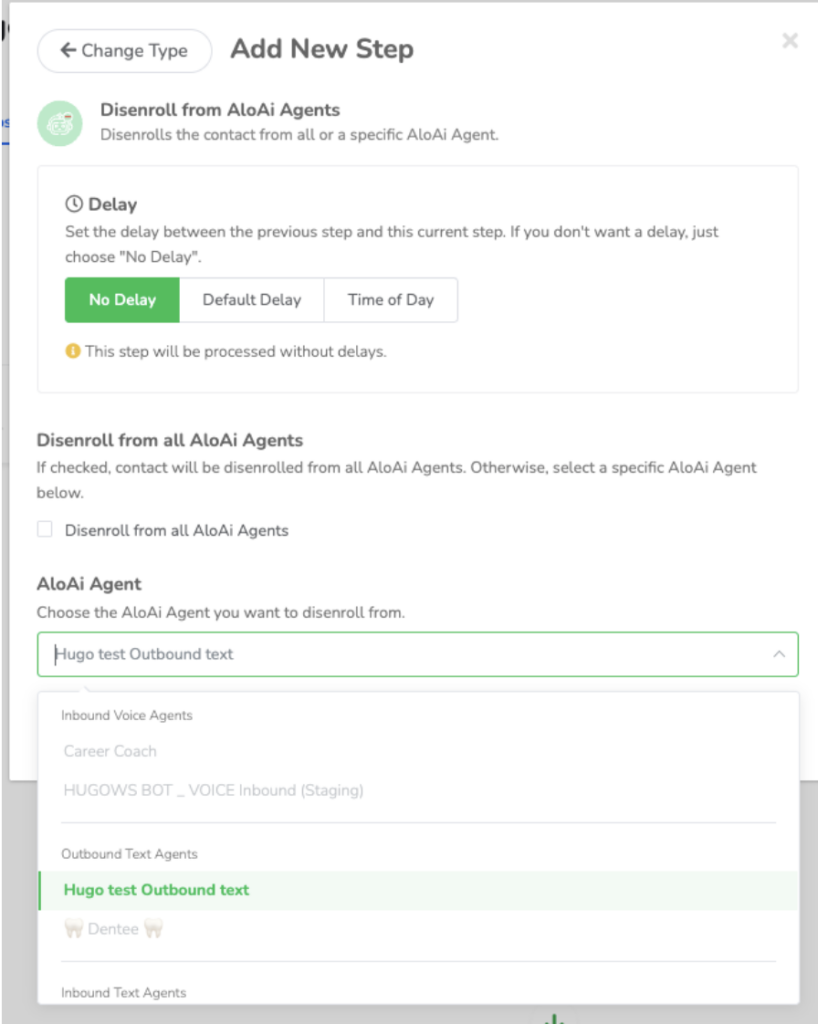Screen dimensions: 818x1024
Task: Click the orange info icon near delay notice
Action: [x=72, y=351]
